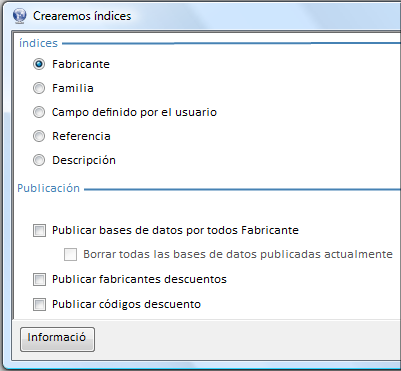Select the Fabricante radio button

39,64
